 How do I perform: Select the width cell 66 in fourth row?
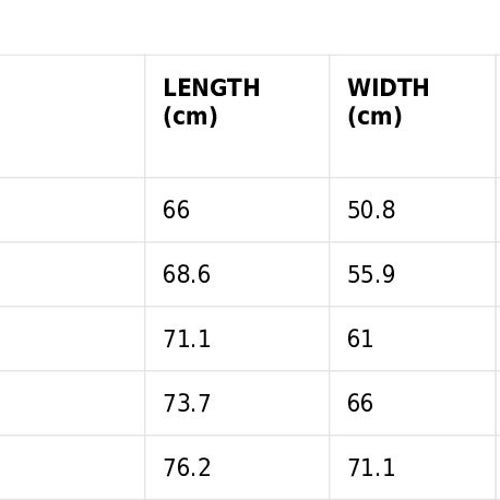point(412,403)
